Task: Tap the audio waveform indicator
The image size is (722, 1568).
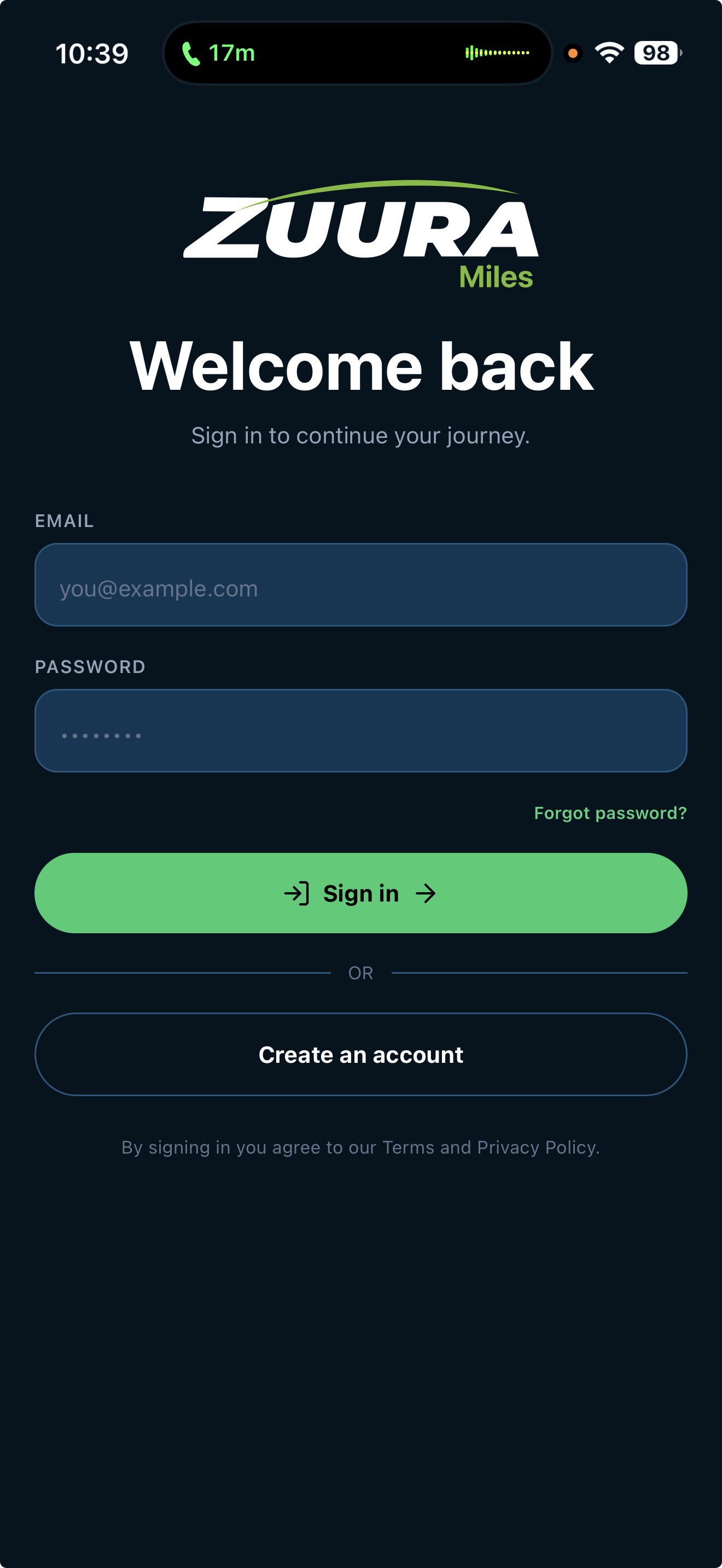Action: 497,53
